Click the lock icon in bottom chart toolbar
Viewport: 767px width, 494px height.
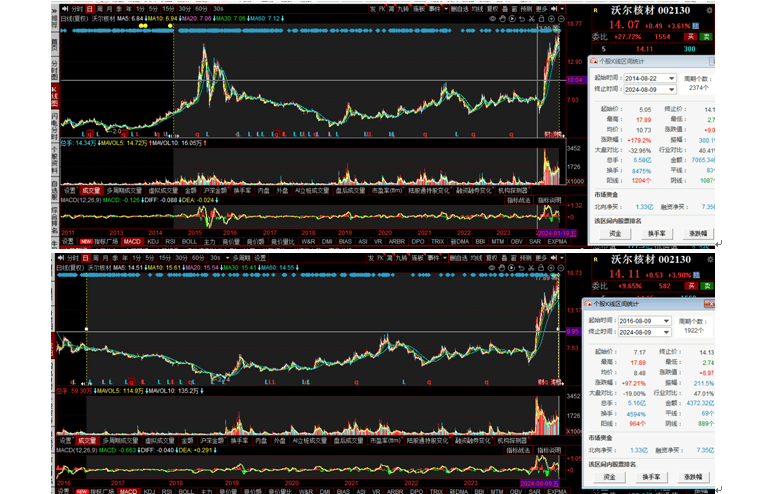click(541, 268)
